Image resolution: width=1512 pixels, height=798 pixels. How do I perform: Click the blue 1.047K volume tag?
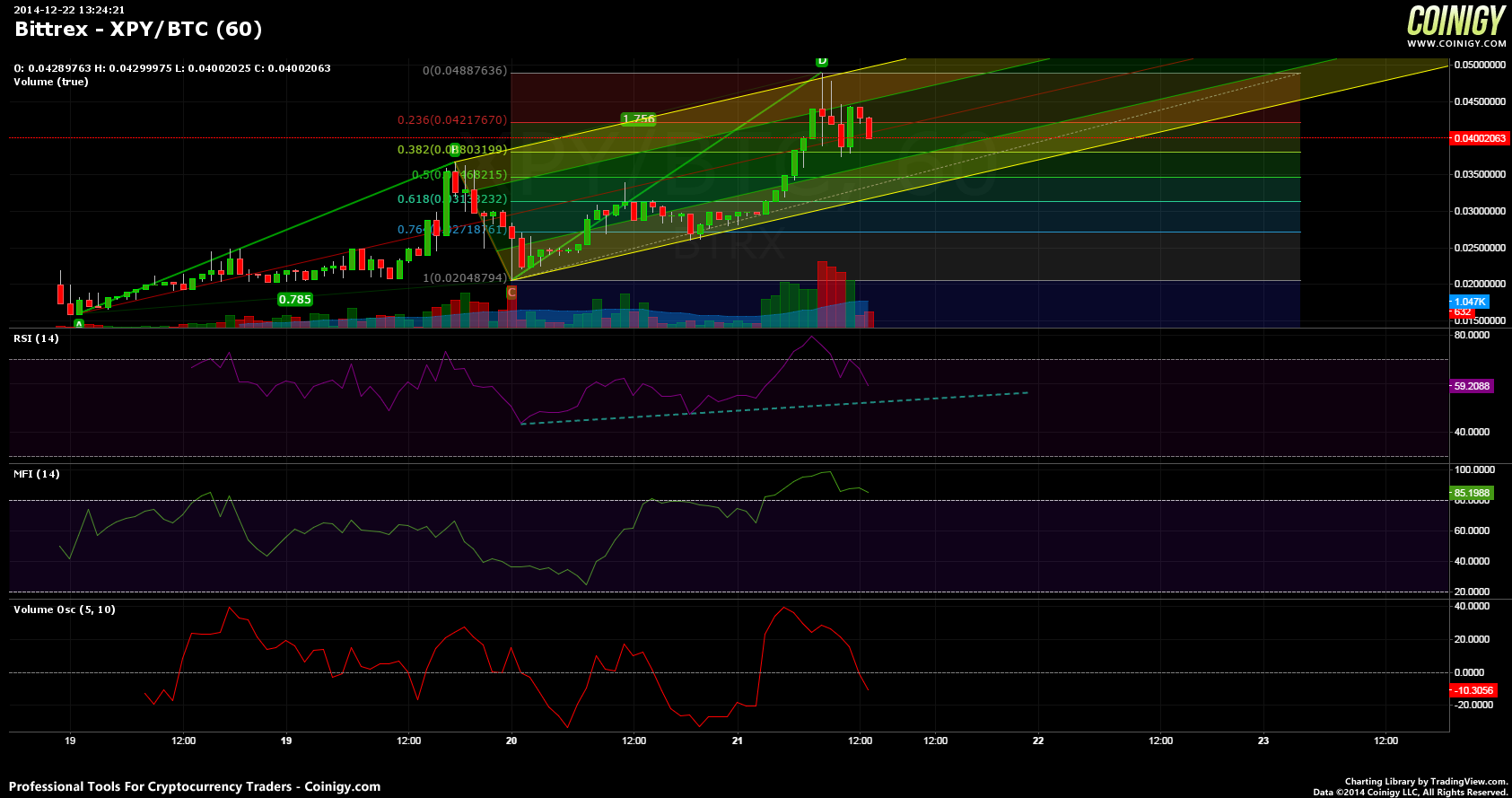(1470, 302)
